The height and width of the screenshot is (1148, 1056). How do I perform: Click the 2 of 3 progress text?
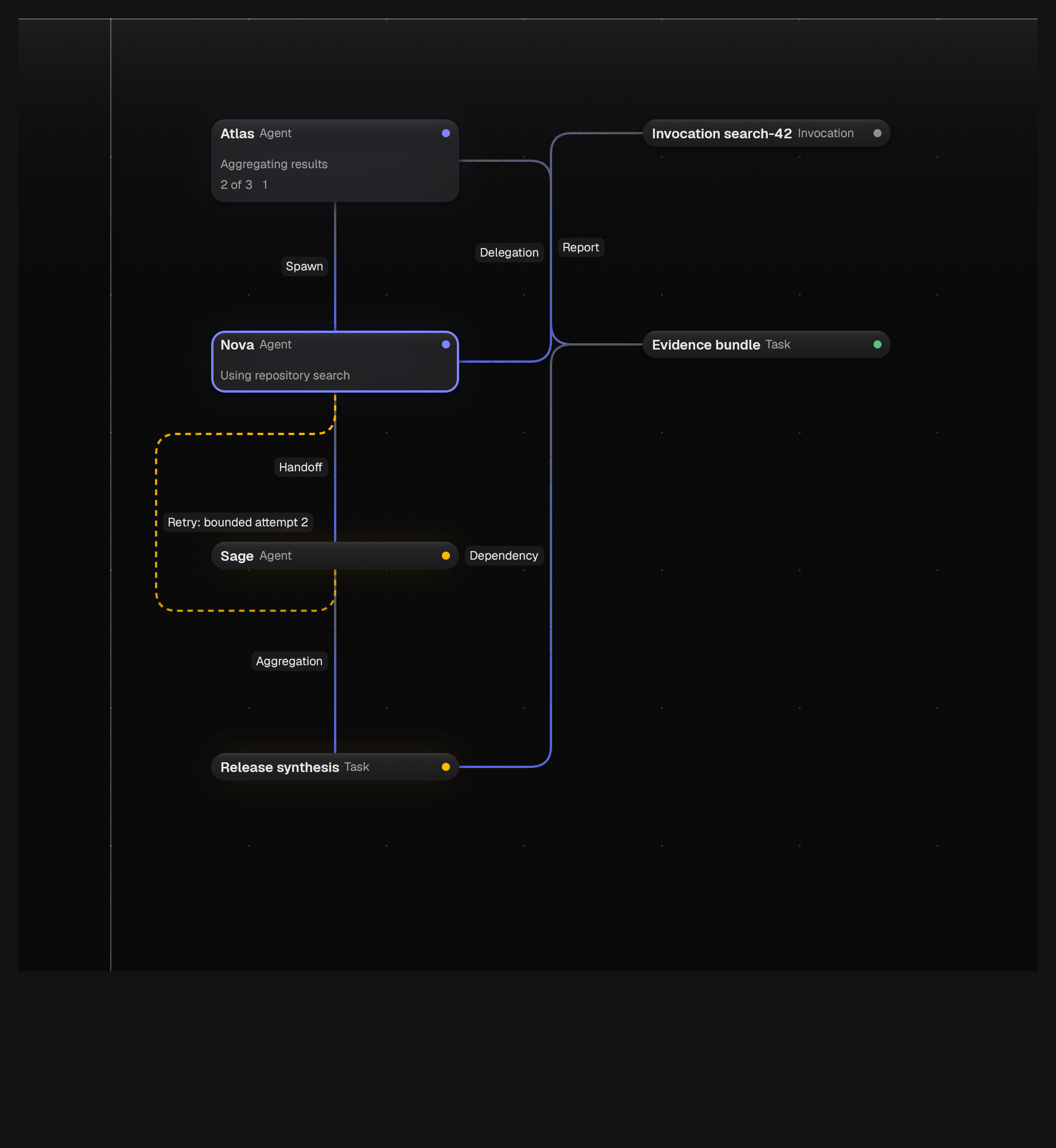click(x=236, y=185)
